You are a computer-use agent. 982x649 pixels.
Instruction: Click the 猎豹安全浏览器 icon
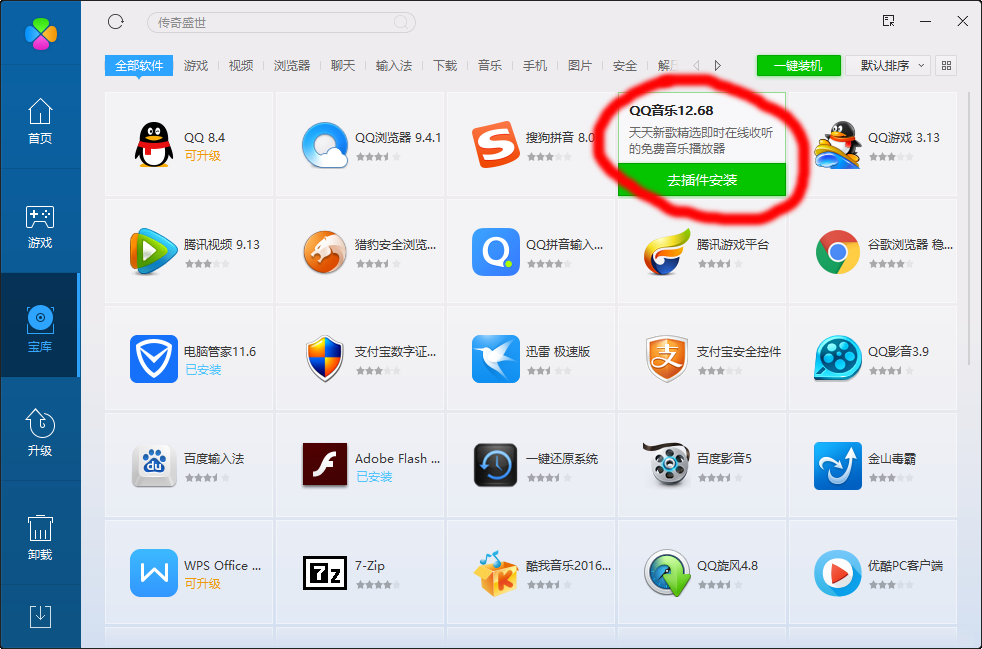point(324,252)
